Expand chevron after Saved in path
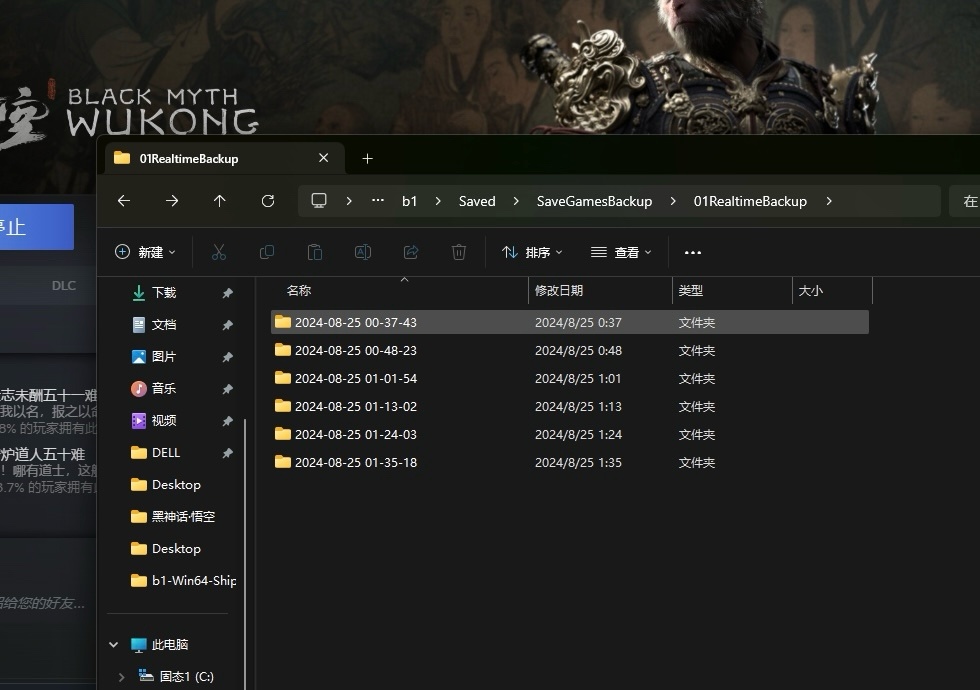 coord(516,201)
